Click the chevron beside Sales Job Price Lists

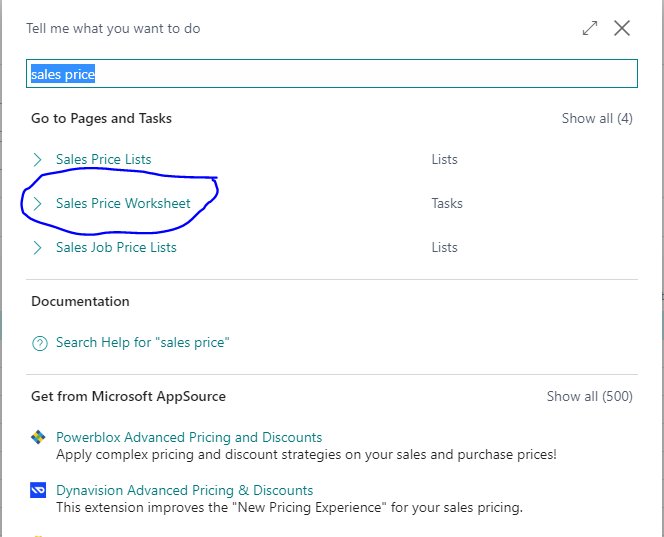tap(37, 248)
